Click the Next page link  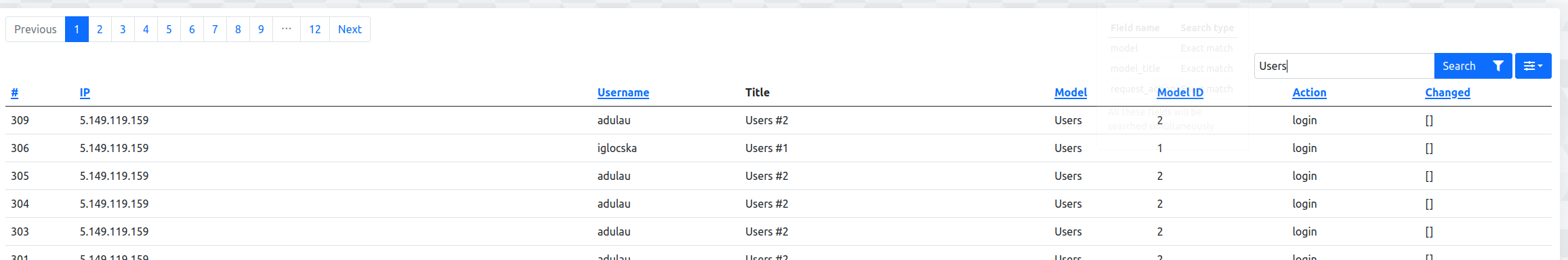tap(350, 29)
